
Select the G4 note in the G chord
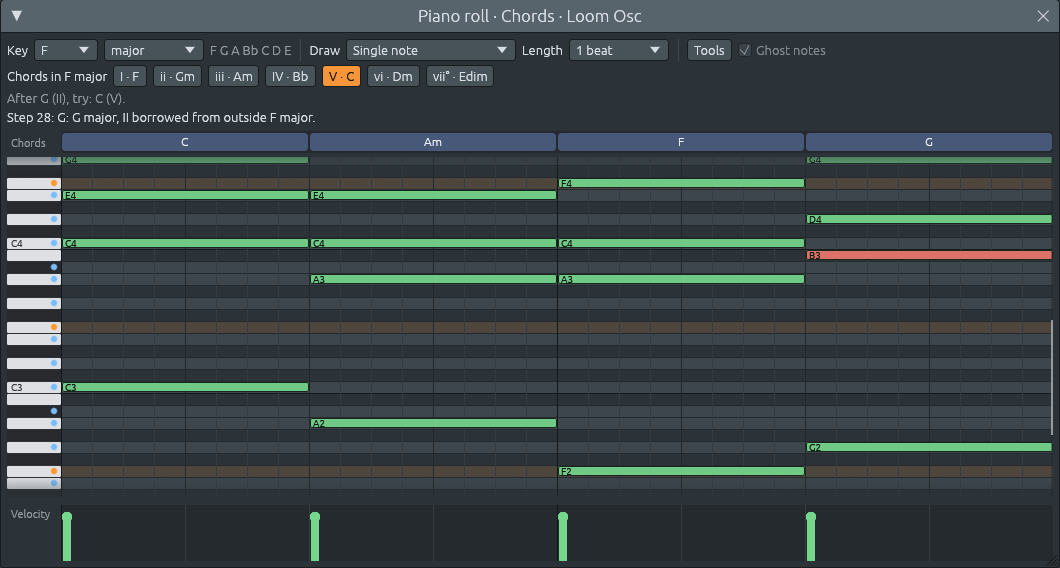click(x=929, y=160)
